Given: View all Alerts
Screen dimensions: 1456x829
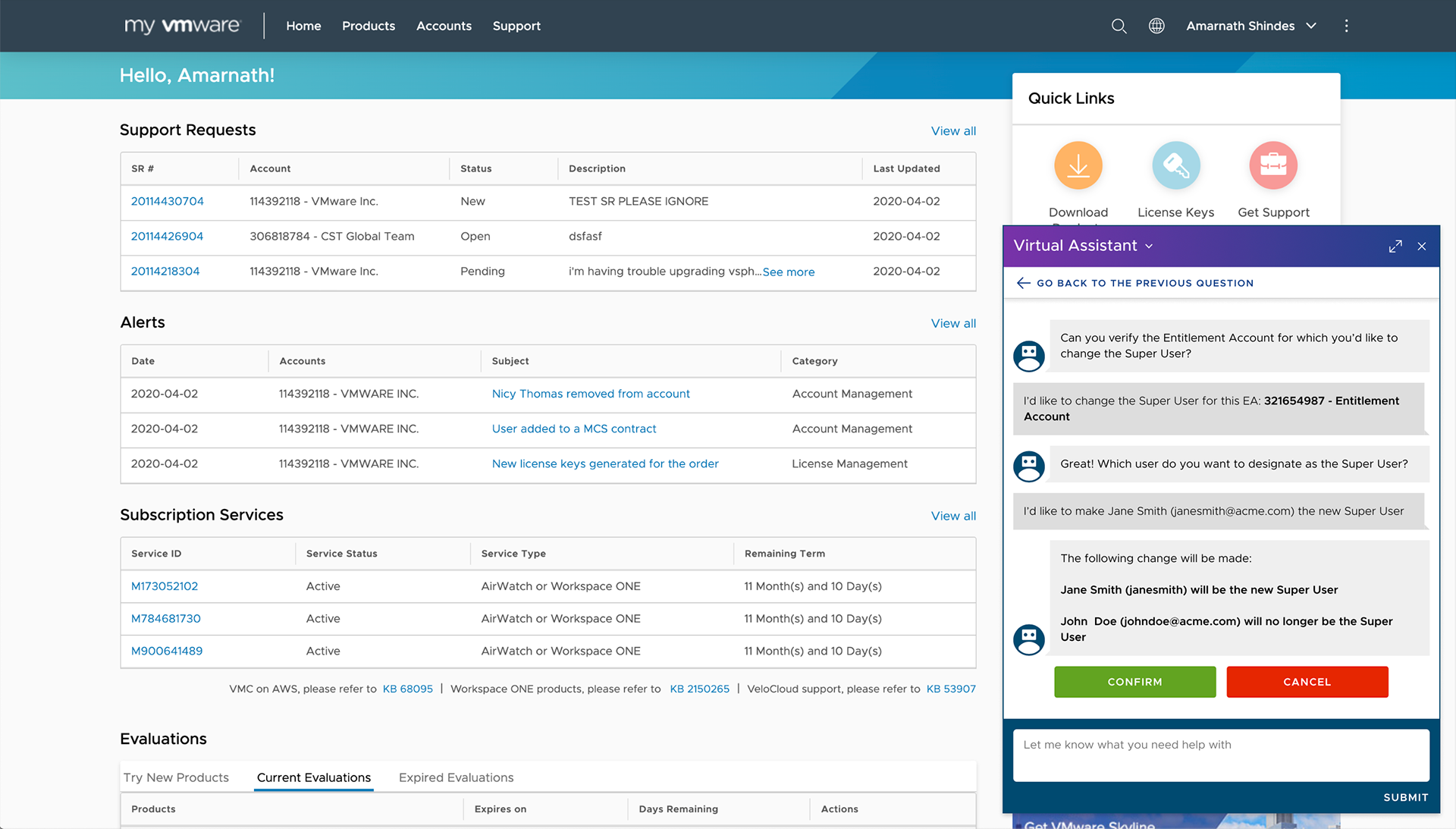Looking at the screenshot, I should 953,323.
